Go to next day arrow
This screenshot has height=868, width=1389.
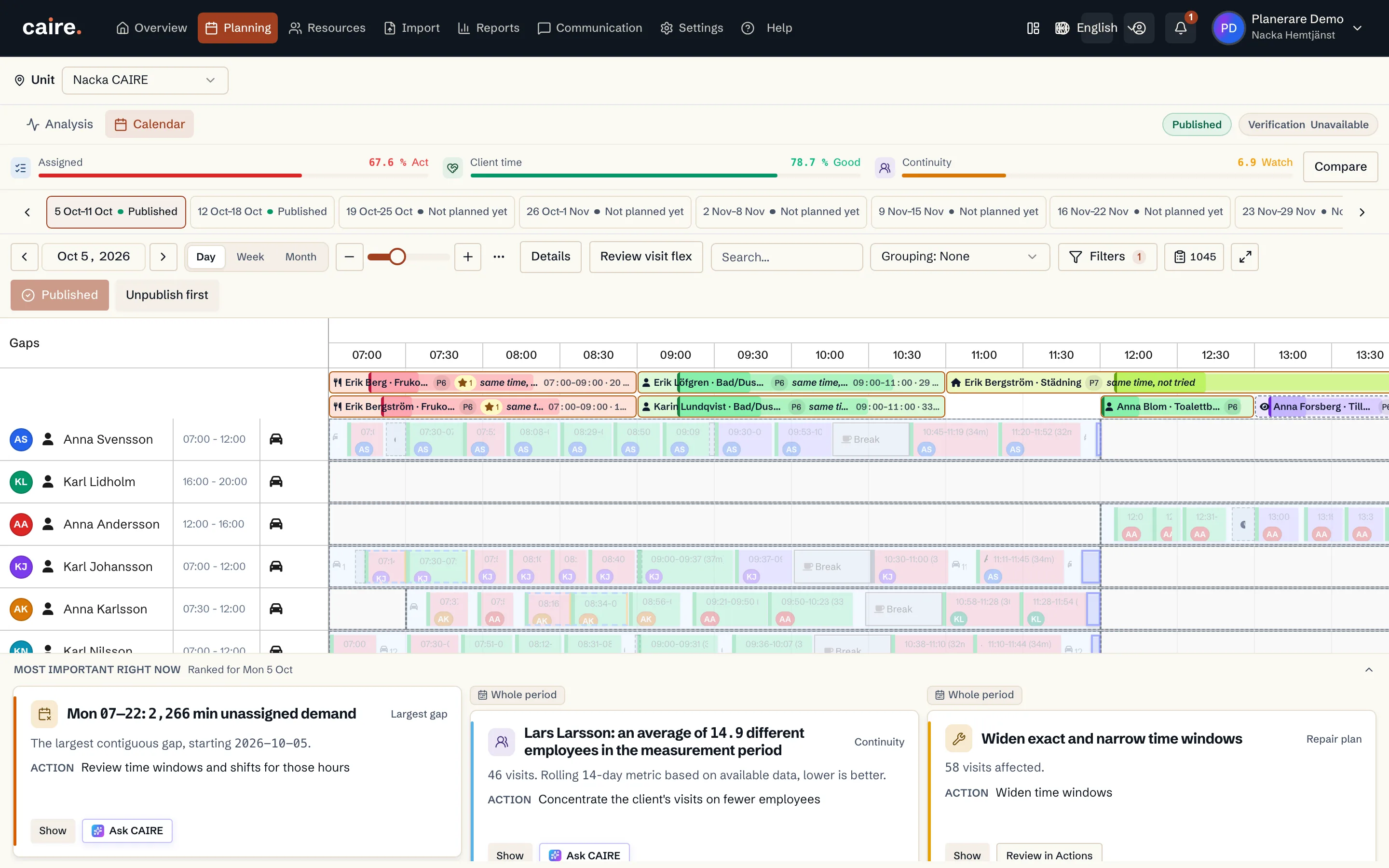click(163, 257)
